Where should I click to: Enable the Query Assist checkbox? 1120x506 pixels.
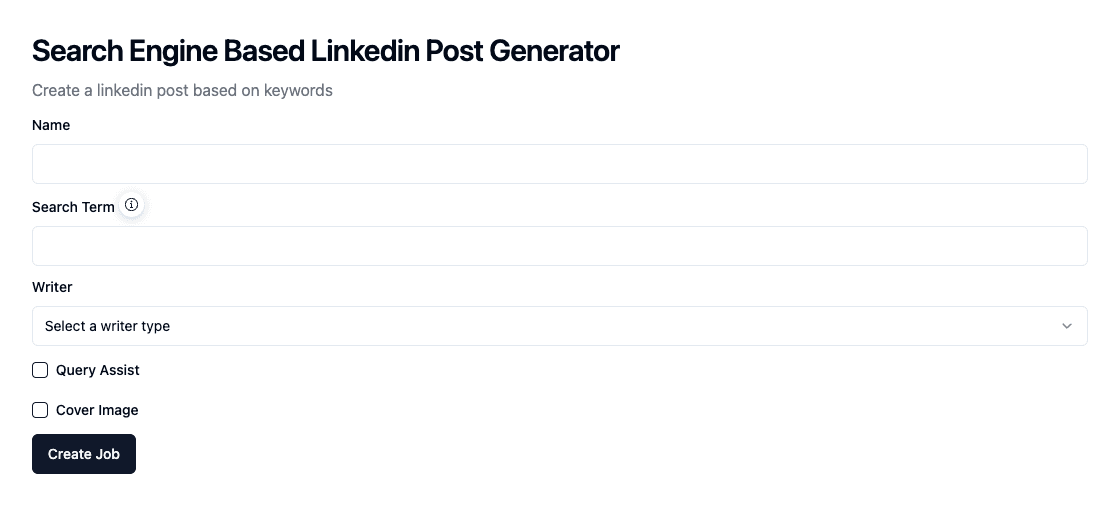tap(40, 370)
